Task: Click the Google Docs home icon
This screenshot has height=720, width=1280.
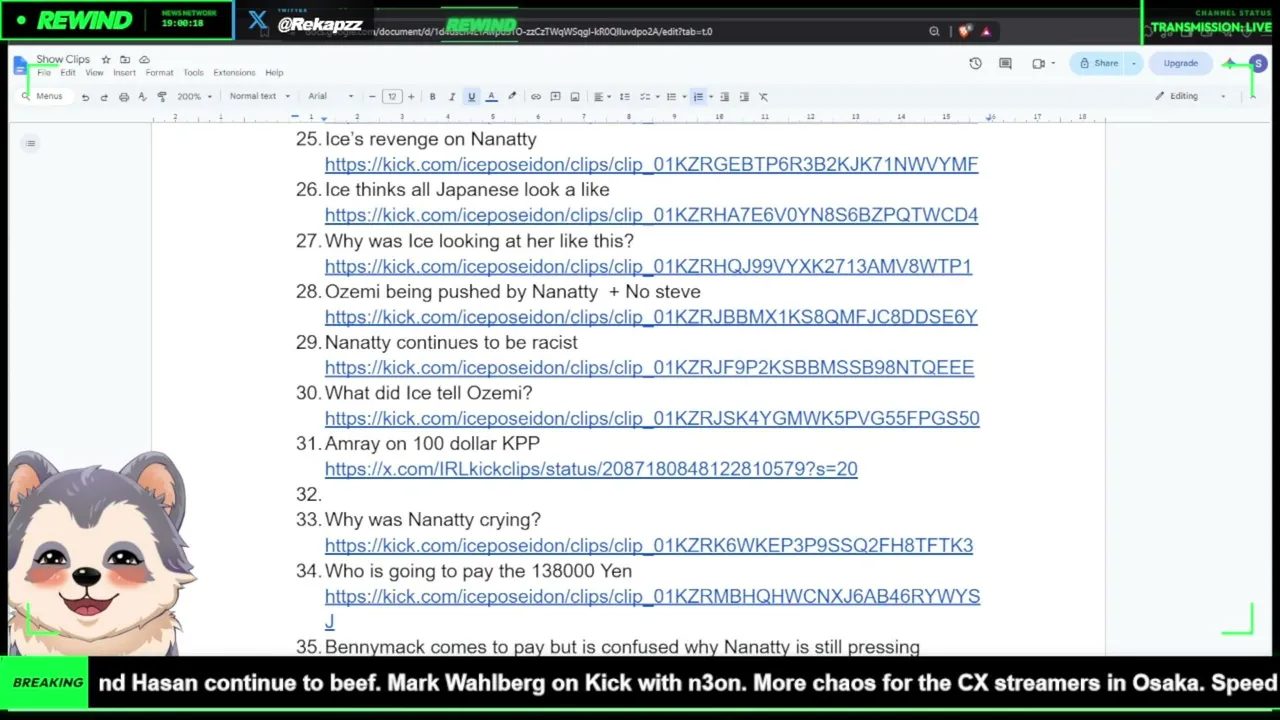Action: [20, 66]
